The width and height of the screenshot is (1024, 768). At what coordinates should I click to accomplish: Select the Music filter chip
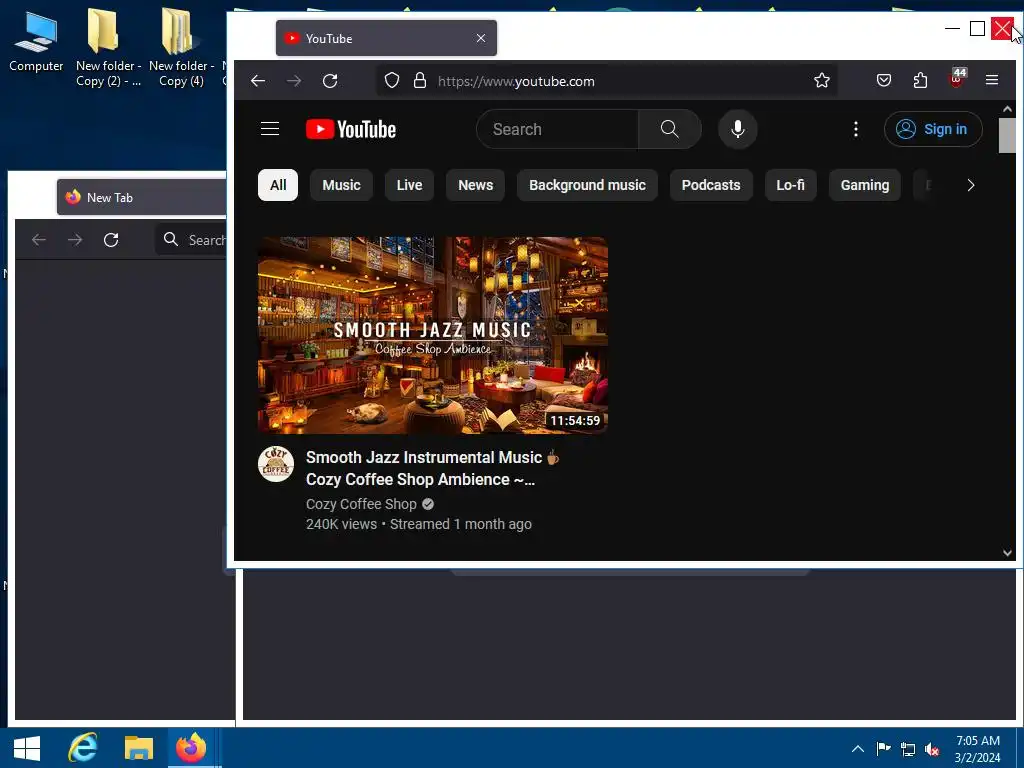[x=341, y=185]
